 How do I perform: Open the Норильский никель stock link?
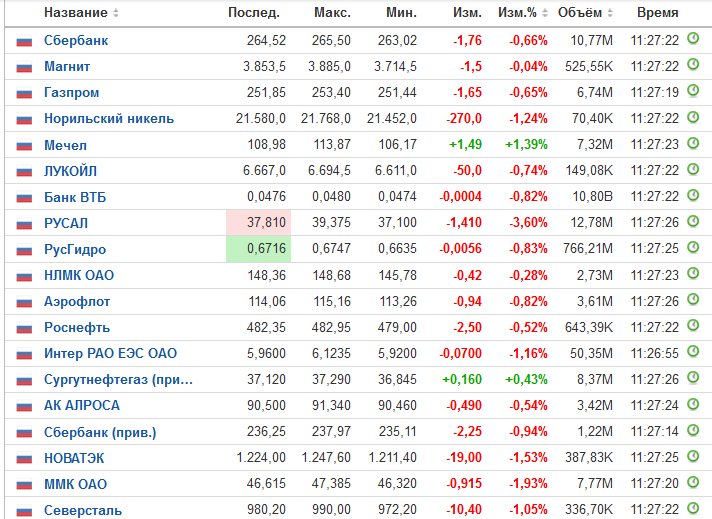tap(109, 119)
